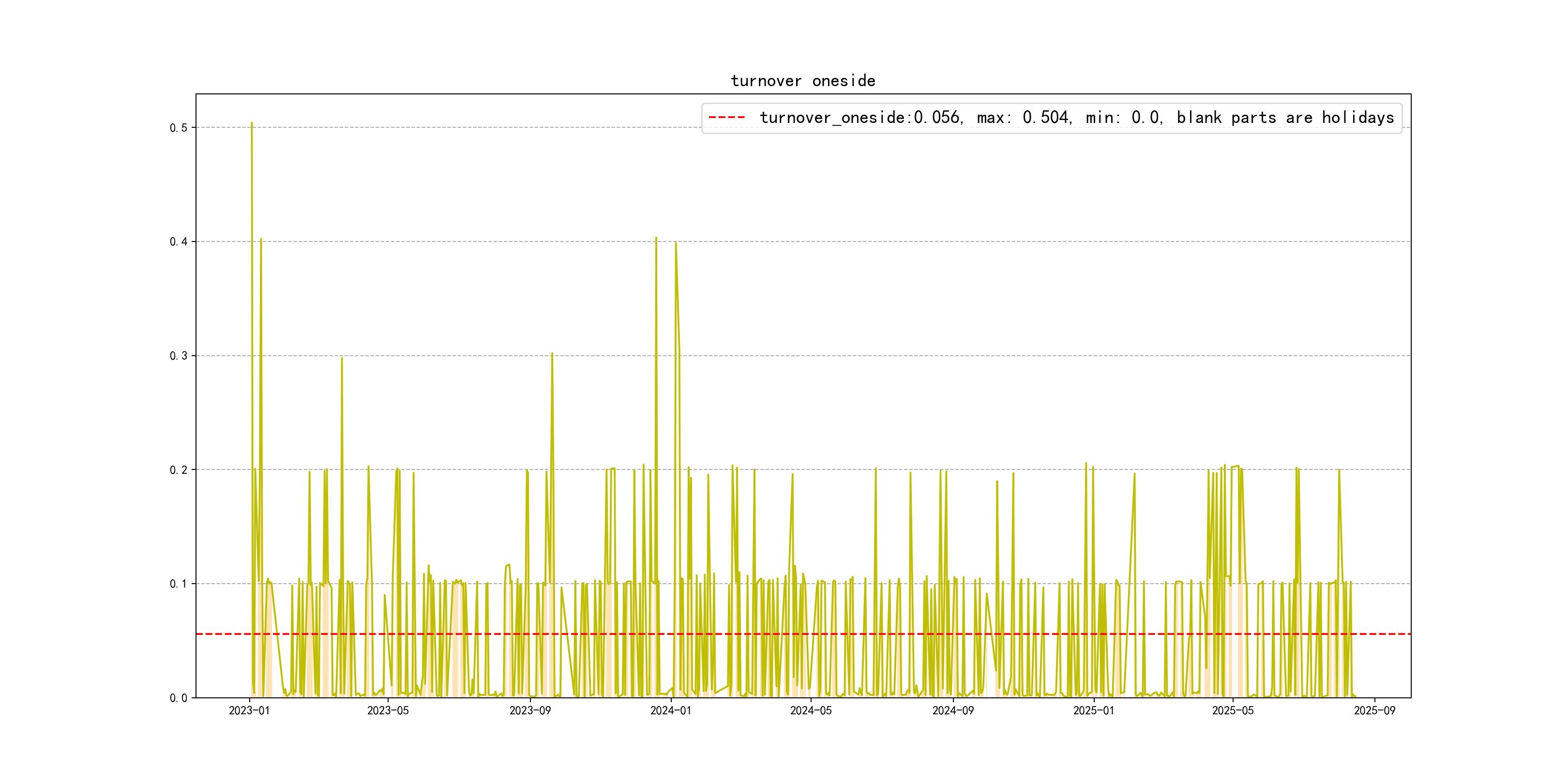The image size is (1568, 784).
Task: Click the 0.0 y-axis tick label
Action: (179, 698)
